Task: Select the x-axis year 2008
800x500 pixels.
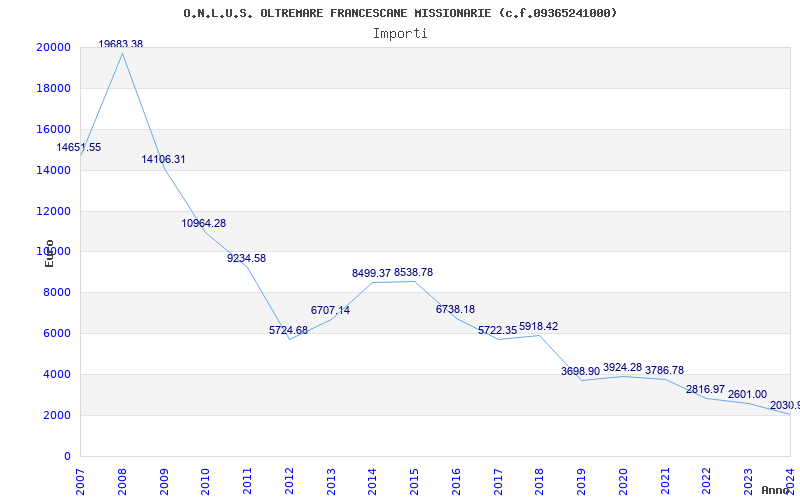Action: pos(122,481)
